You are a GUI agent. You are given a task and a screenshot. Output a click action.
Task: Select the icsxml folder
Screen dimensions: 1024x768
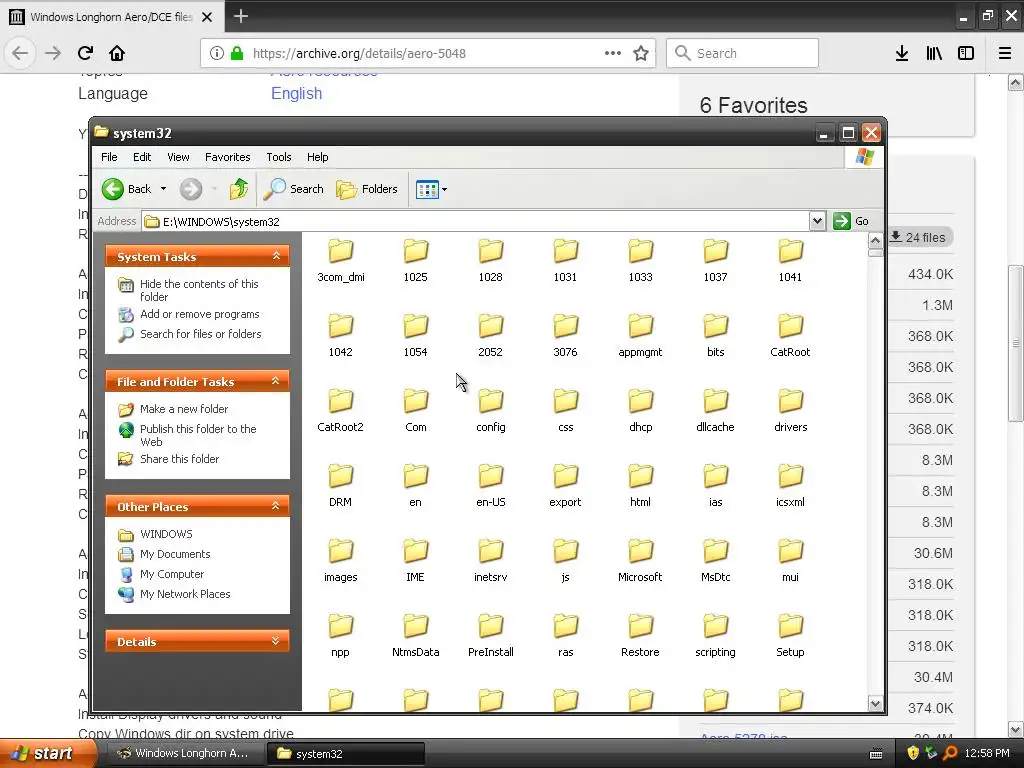tap(790, 486)
